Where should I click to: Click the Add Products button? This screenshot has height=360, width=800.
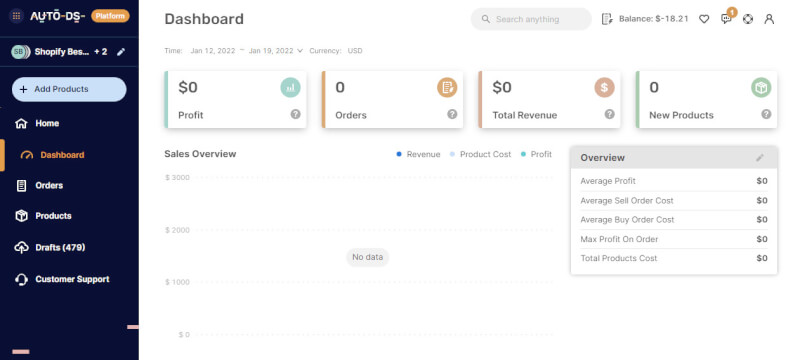[x=69, y=89]
